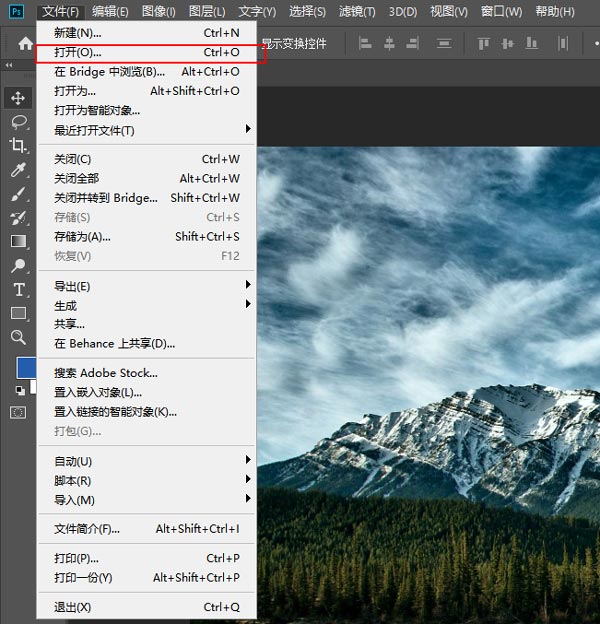This screenshot has height=624, width=600.
Task: Toggle Quick Mask mode
Action: coord(18,412)
